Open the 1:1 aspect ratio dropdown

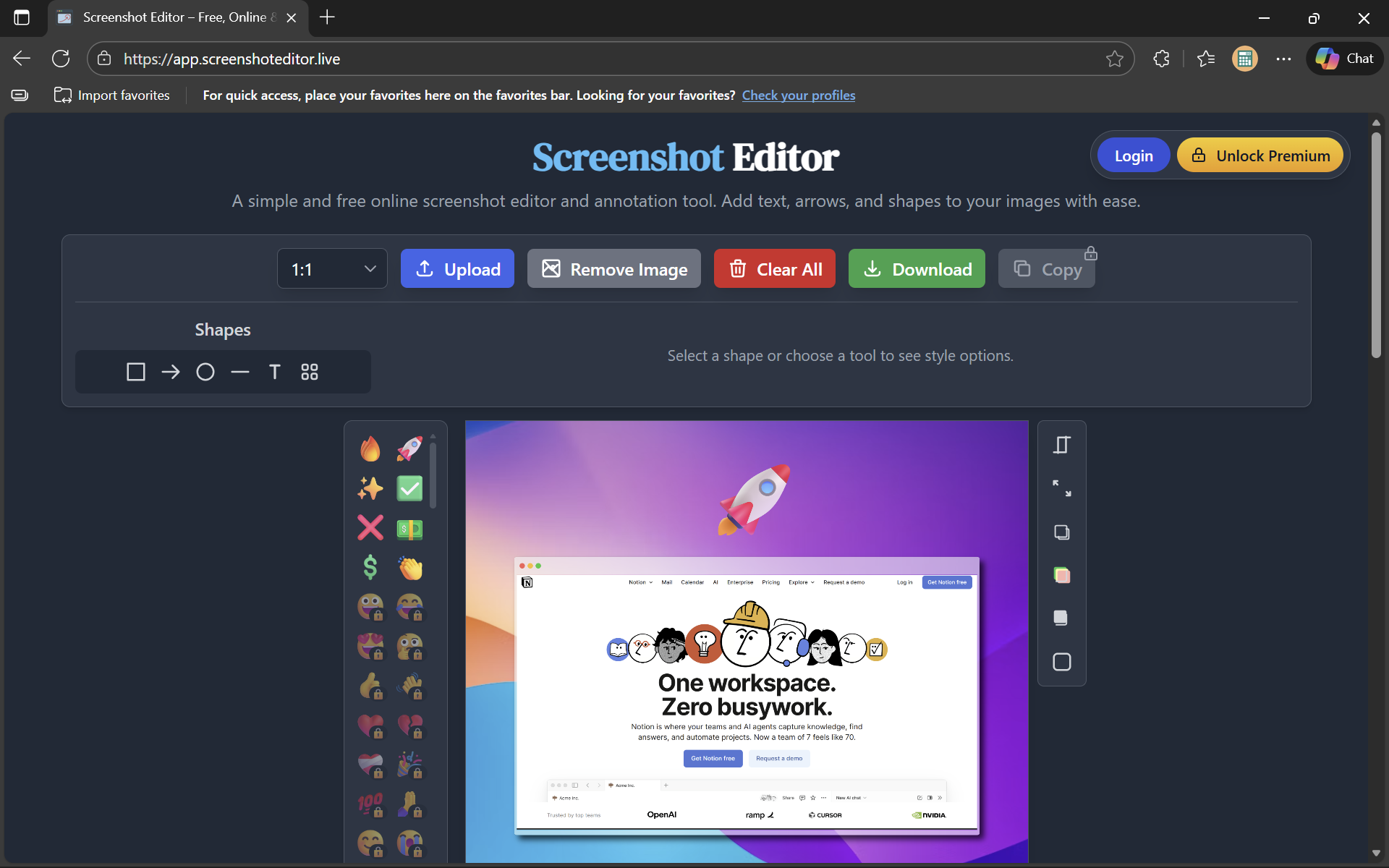pos(332,268)
